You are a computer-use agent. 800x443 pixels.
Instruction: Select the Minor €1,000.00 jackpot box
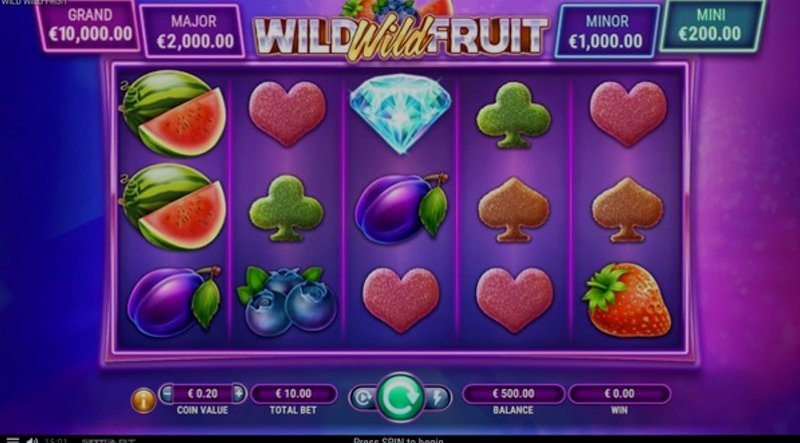pos(607,31)
